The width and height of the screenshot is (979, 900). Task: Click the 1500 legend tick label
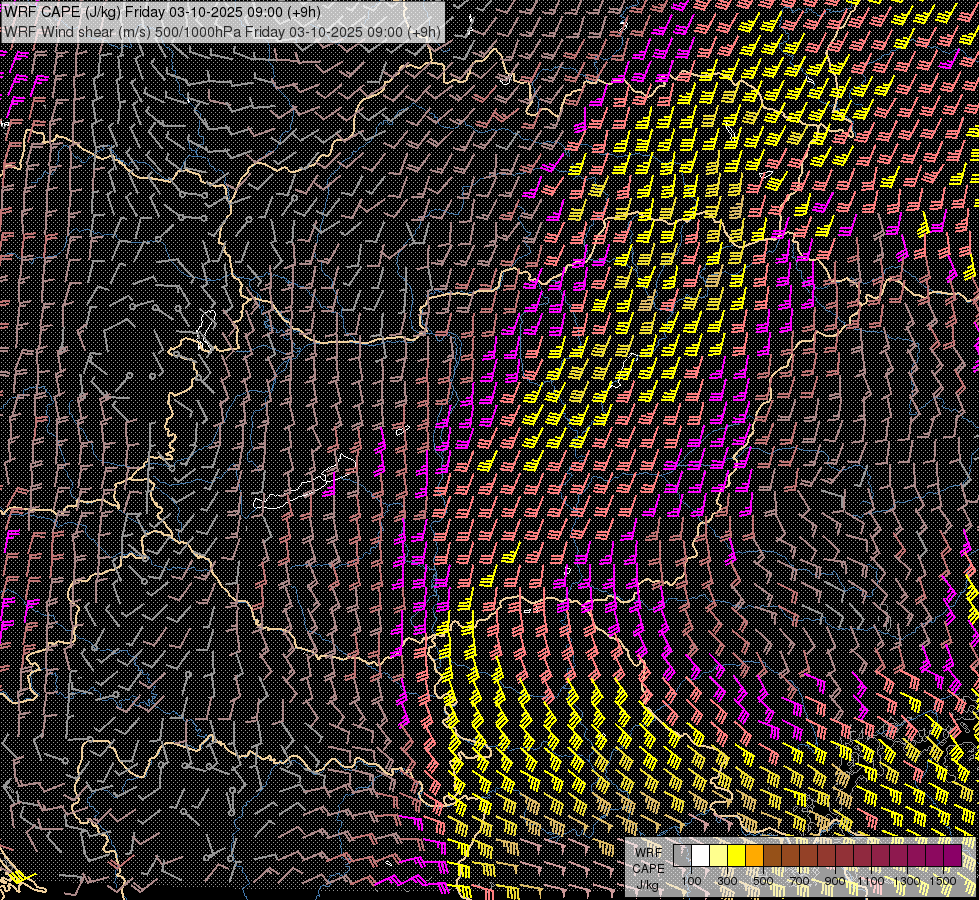(x=943, y=881)
